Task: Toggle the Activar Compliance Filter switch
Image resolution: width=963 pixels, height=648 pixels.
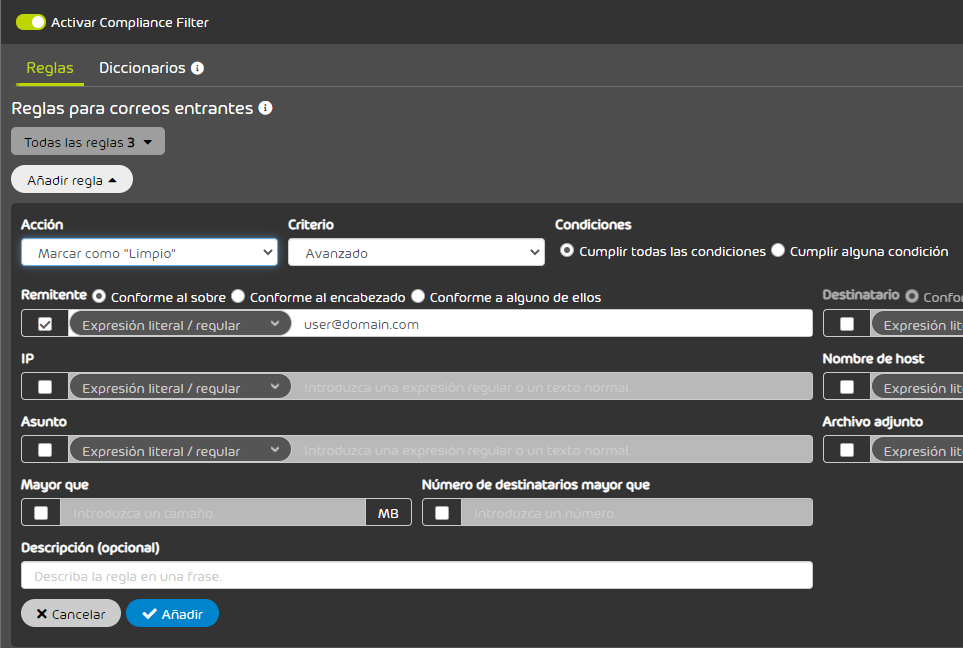Action: tap(31, 23)
